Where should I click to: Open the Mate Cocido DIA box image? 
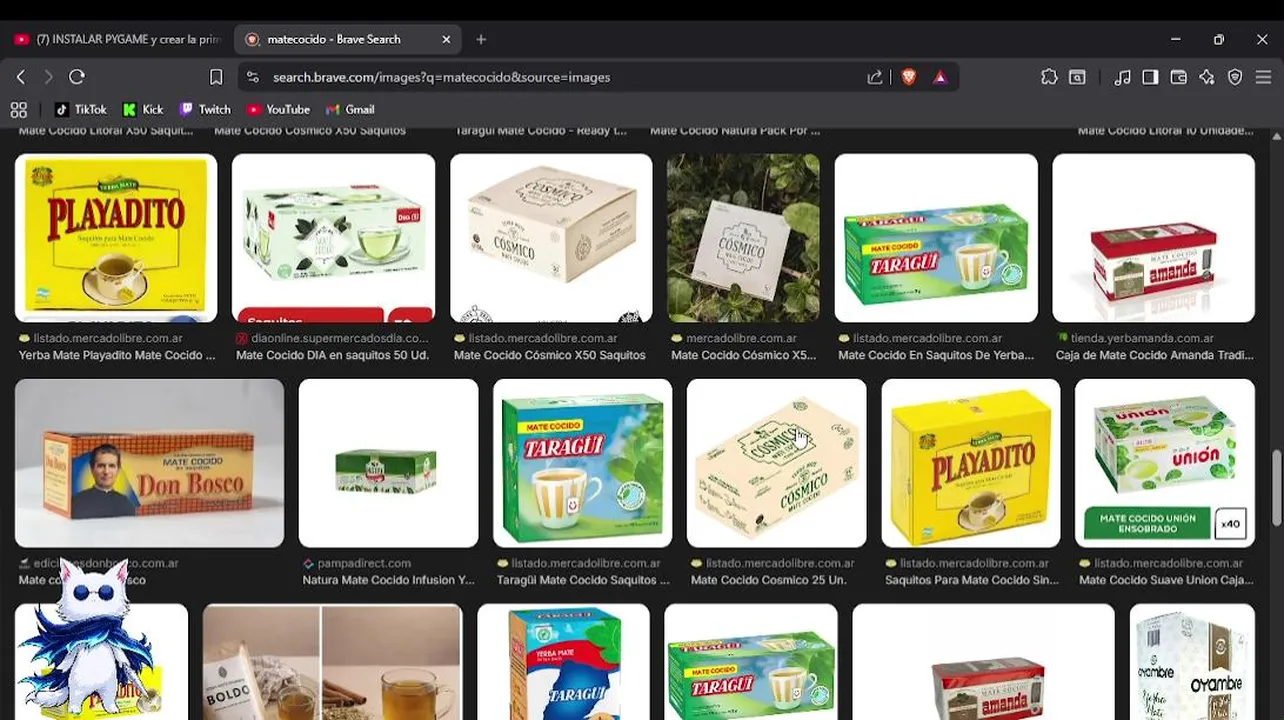(x=333, y=238)
